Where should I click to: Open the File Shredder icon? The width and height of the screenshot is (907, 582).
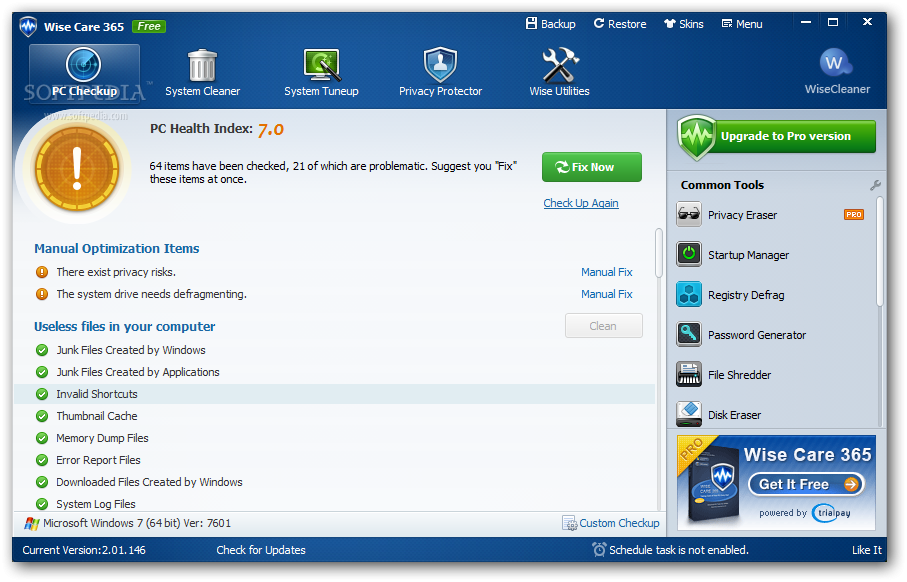click(x=689, y=374)
